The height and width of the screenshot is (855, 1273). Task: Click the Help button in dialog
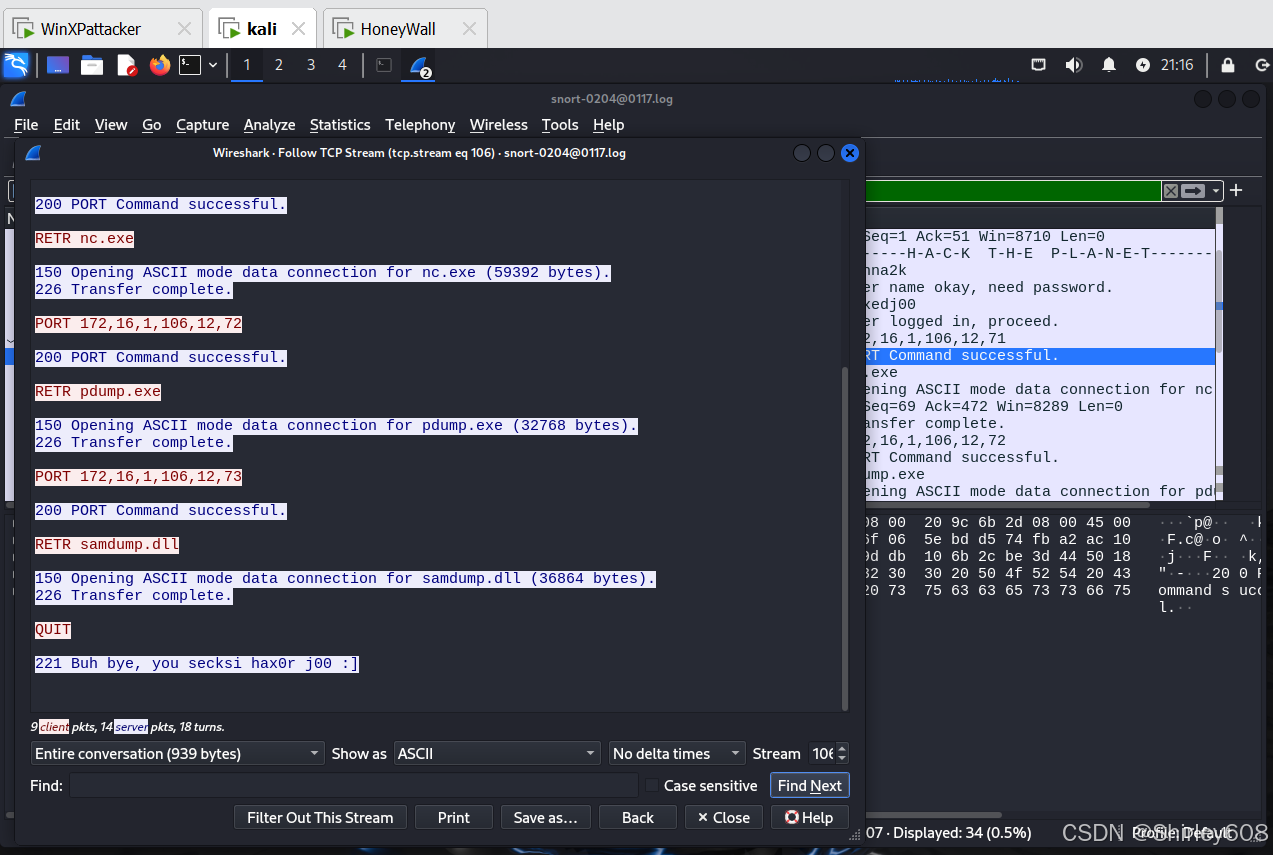pyautogui.click(x=810, y=817)
